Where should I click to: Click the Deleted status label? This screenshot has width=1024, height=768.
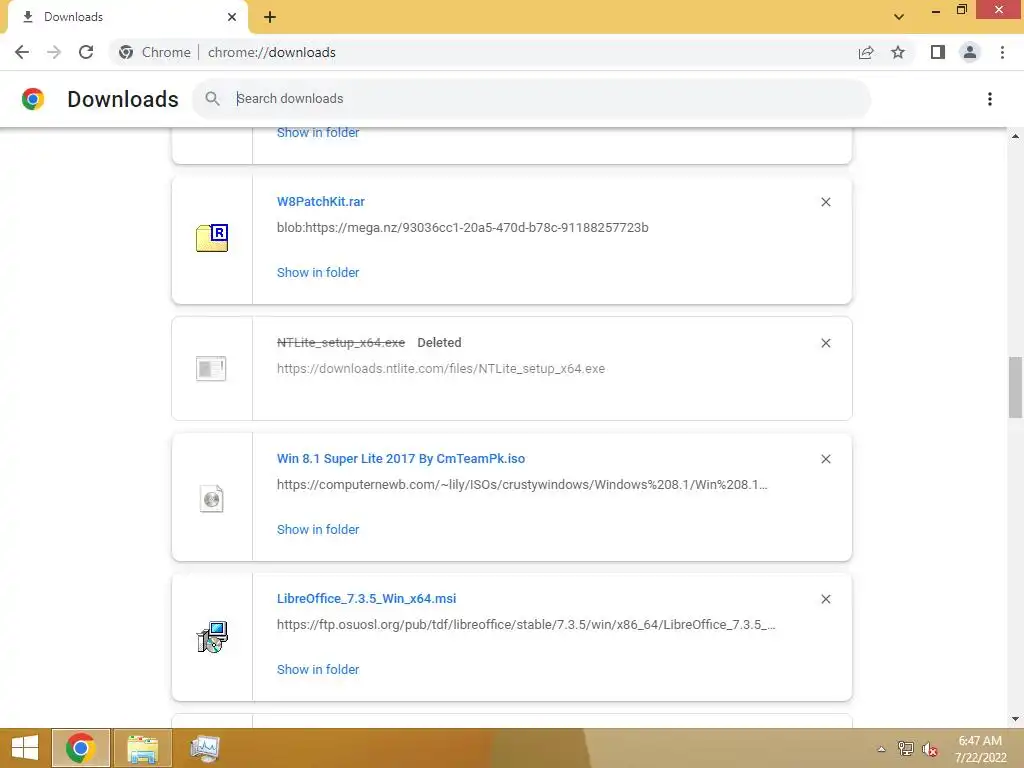click(x=439, y=342)
